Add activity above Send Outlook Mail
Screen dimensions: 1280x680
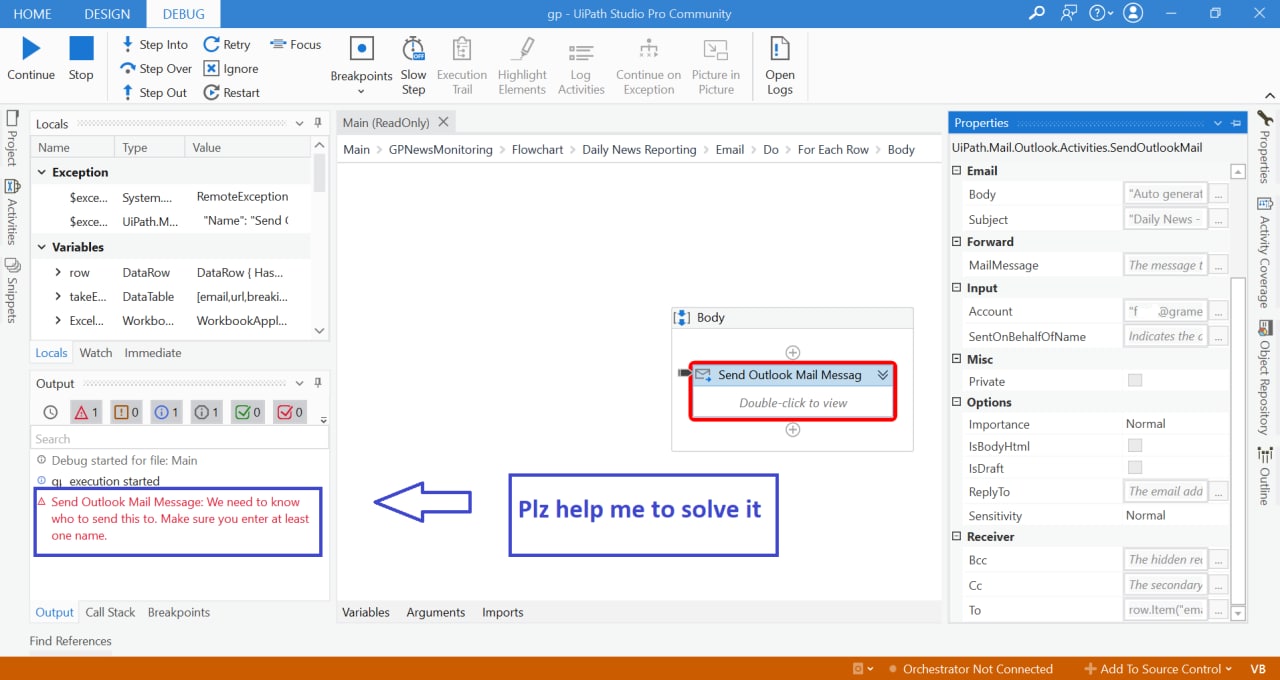click(x=793, y=352)
